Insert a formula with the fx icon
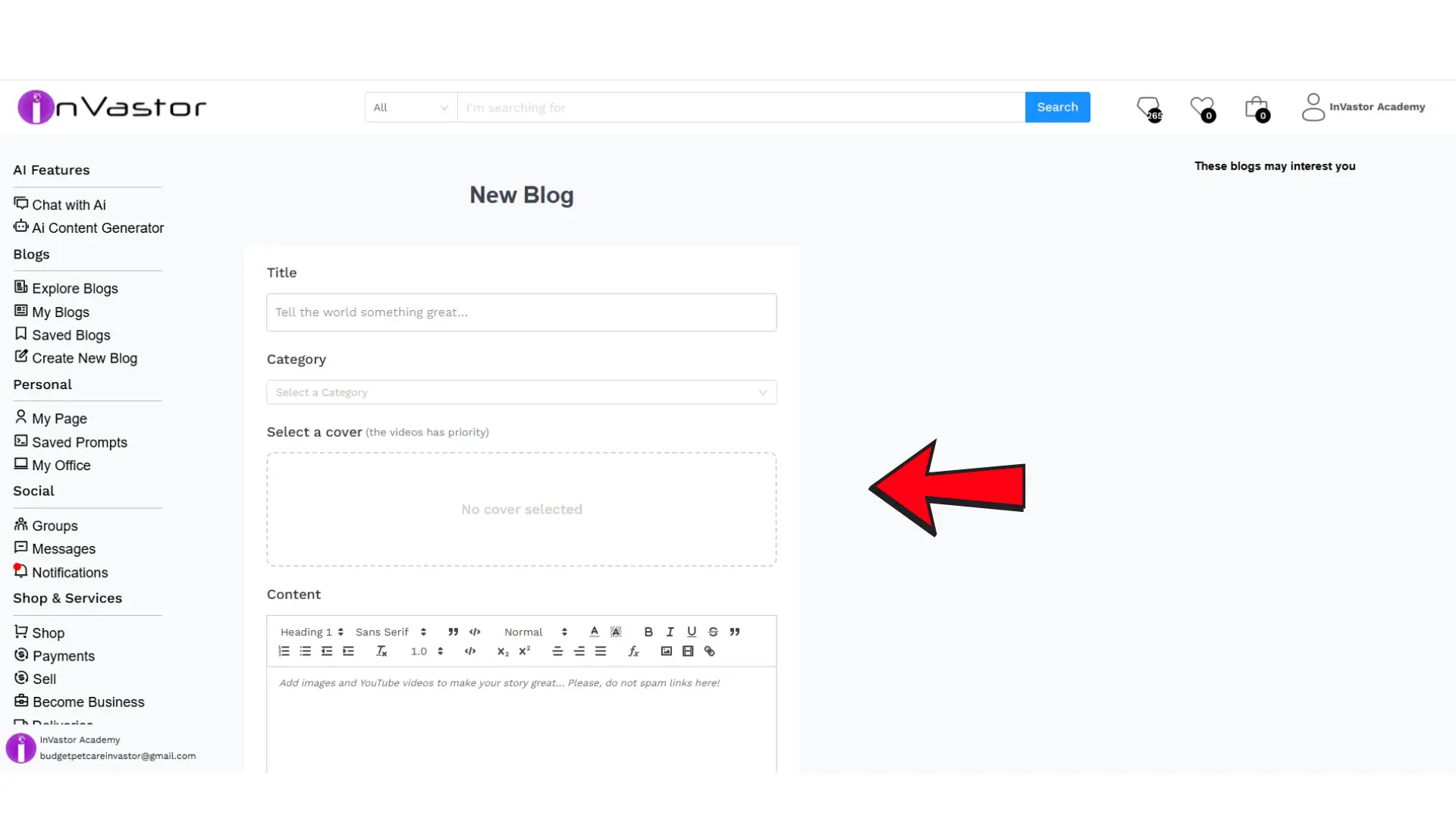1456x819 pixels. 633,651
